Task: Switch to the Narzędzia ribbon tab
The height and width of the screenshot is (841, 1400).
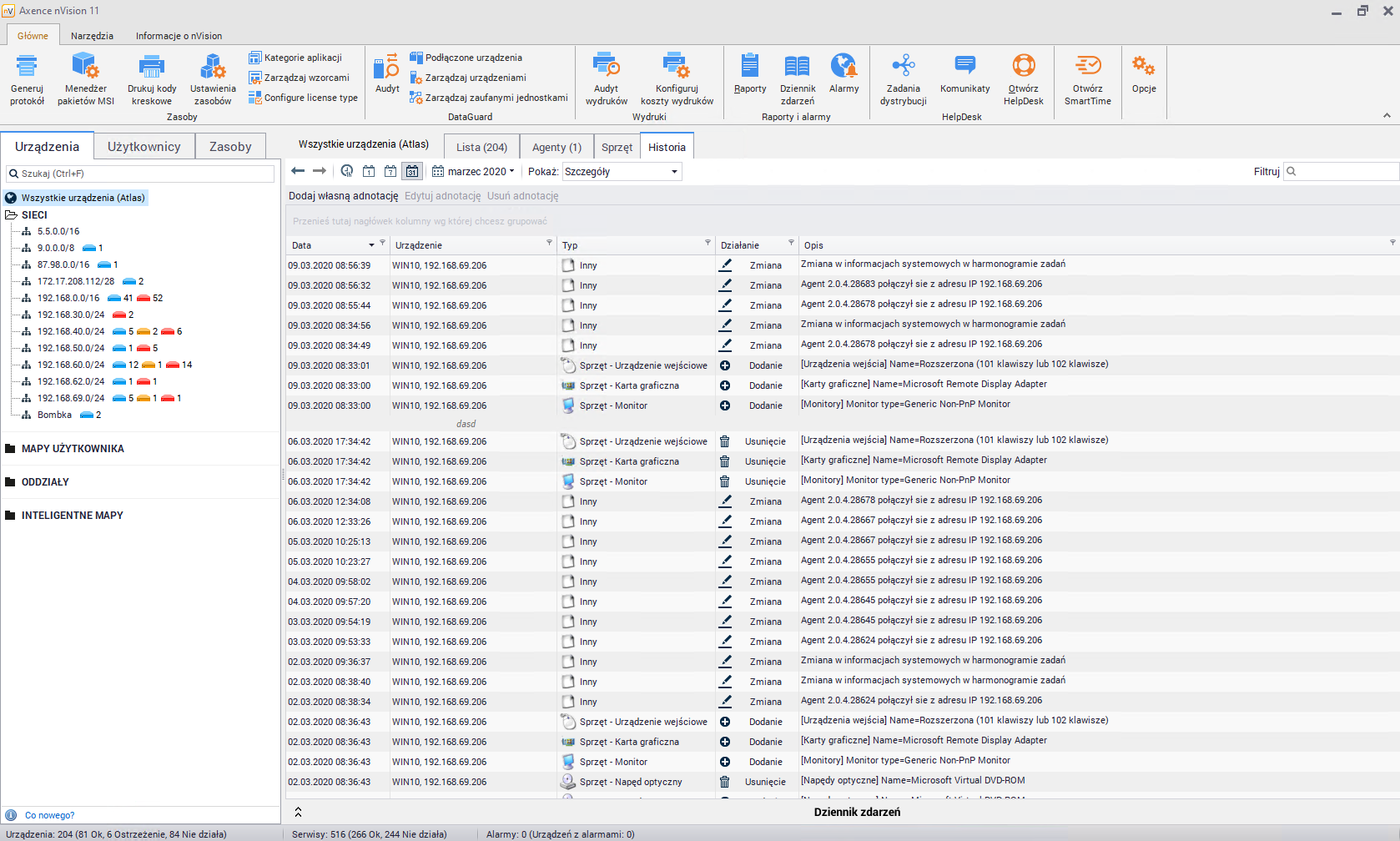Action: pyautogui.click(x=92, y=36)
